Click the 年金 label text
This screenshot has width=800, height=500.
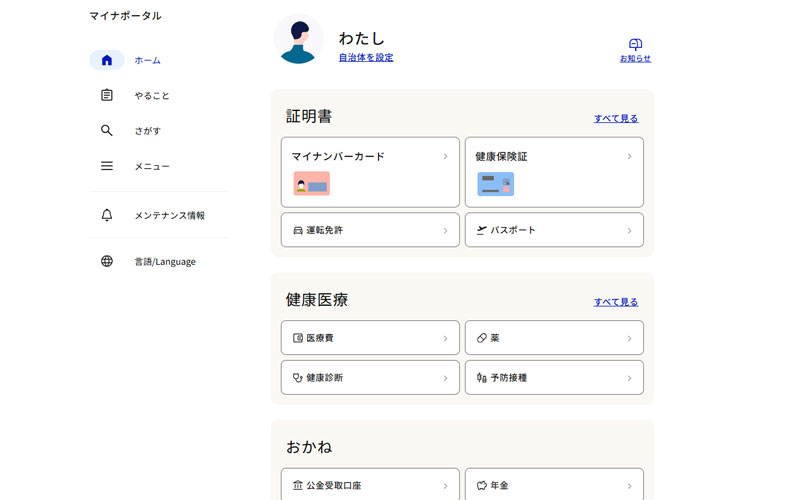point(499,485)
